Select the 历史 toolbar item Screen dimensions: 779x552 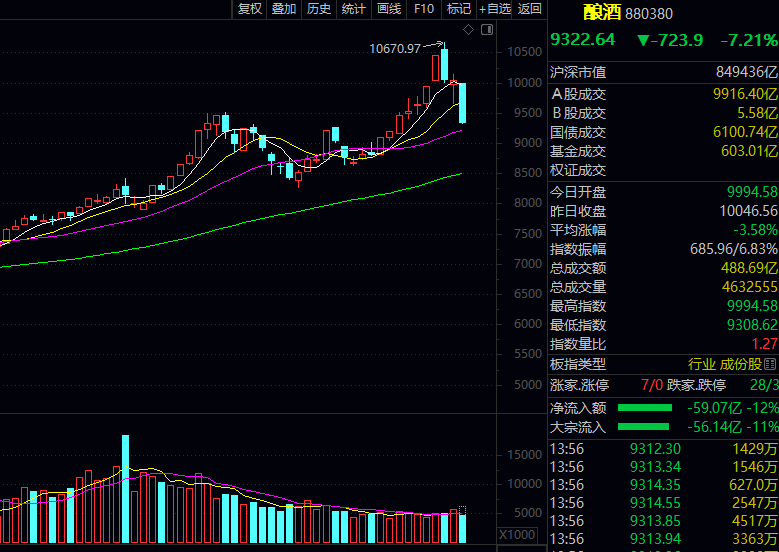319,9
